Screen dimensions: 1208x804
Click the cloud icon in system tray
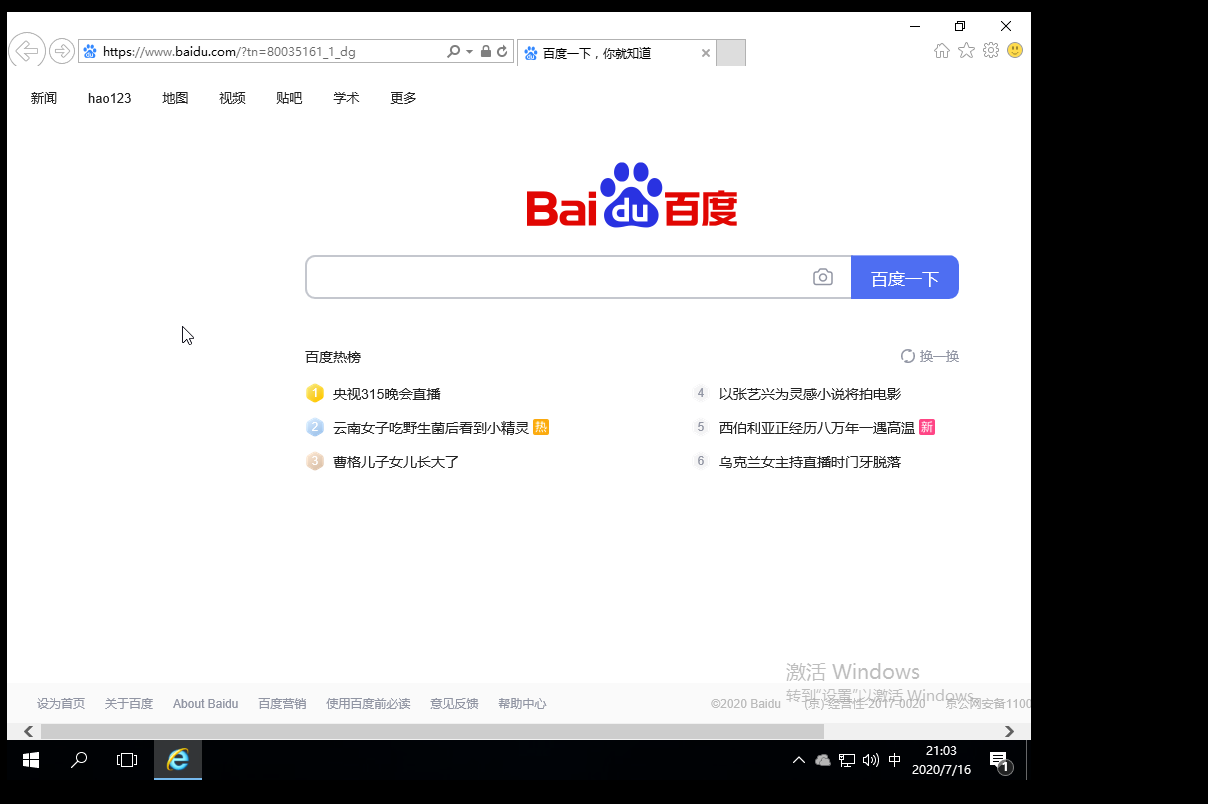(x=823, y=760)
